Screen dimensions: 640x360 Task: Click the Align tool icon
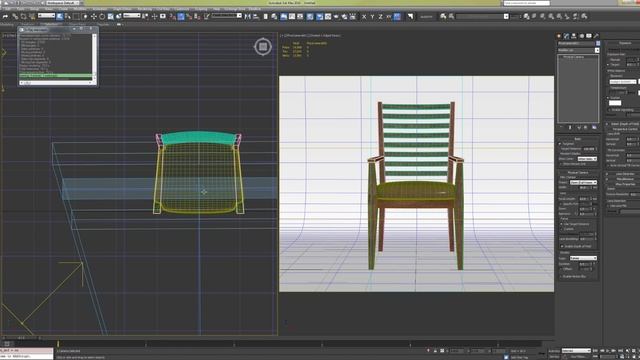pyautogui.click(x=256, y=16)
